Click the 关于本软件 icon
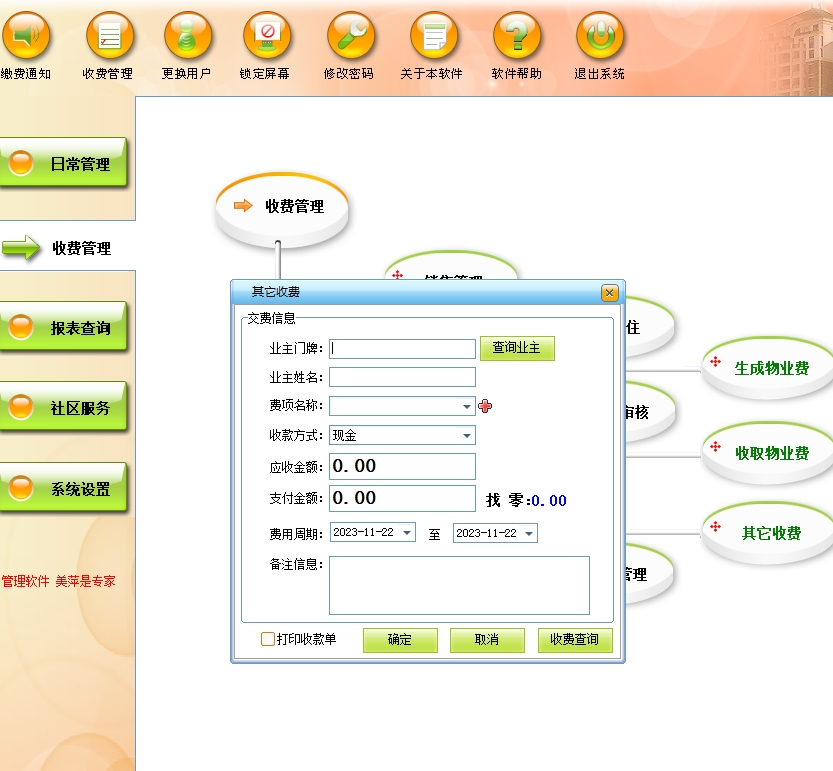This screenshot has height=771, width=833. (x=433, y=37)
